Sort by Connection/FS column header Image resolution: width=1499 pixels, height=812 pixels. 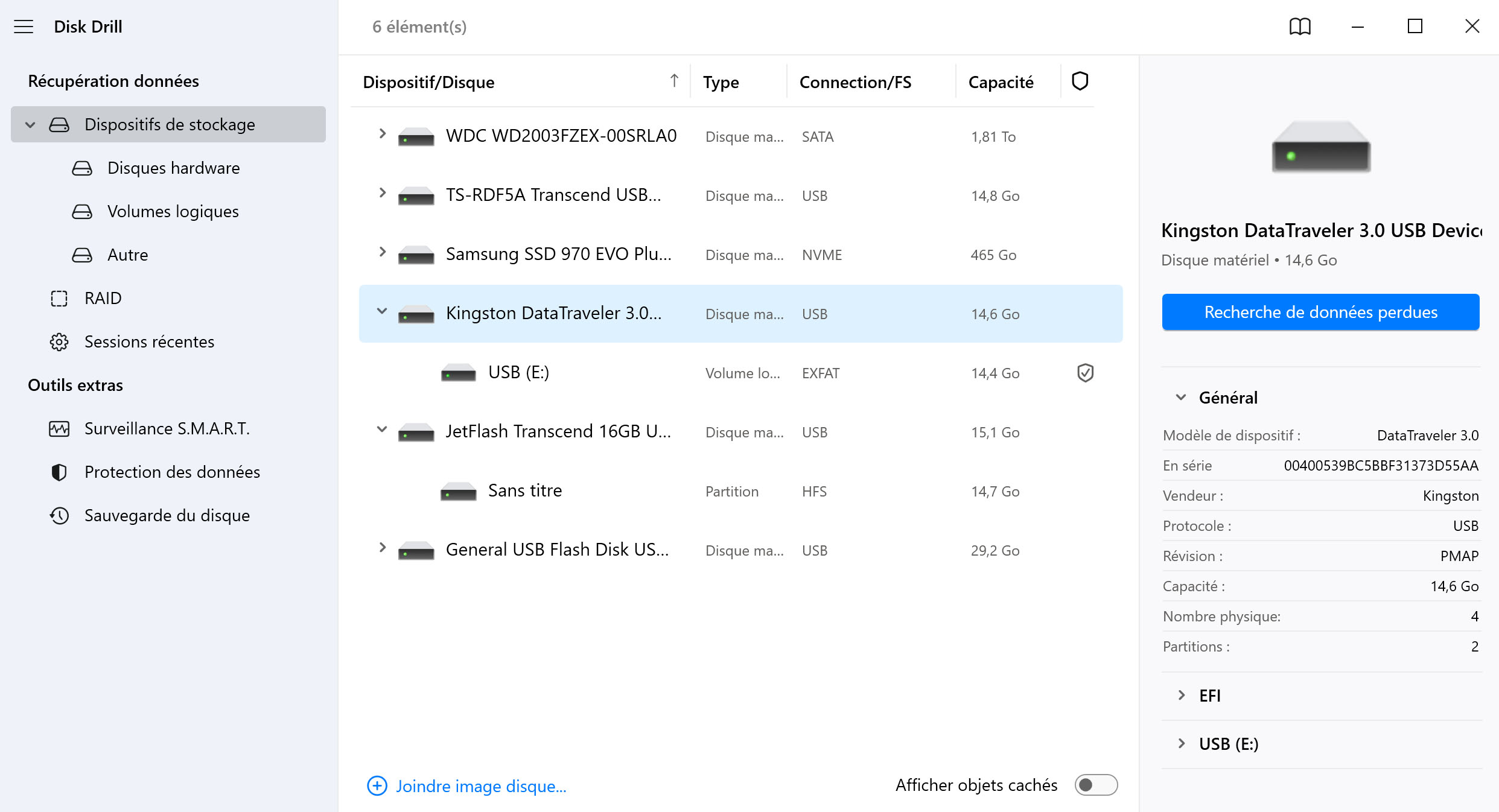(856, 82)
